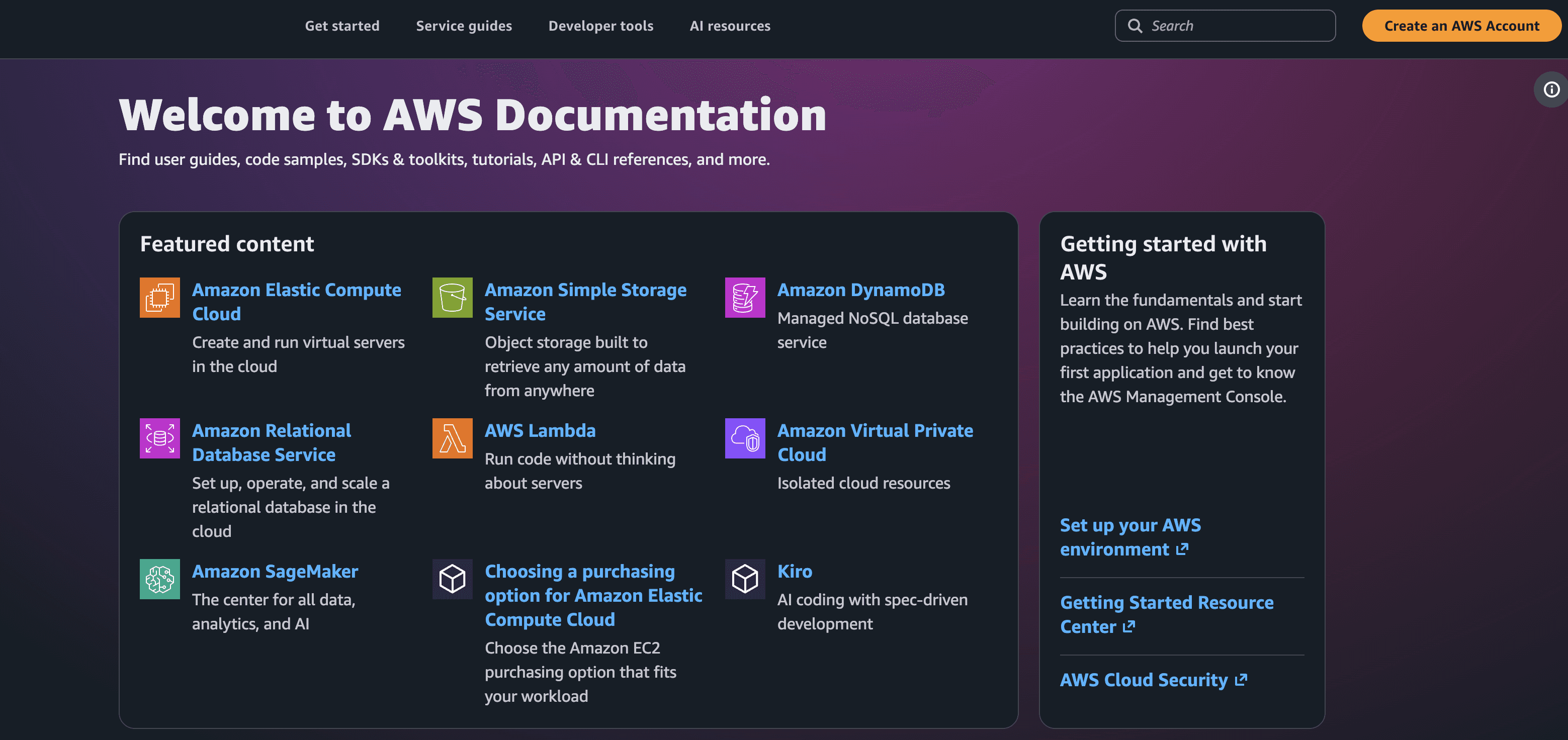
Task: Follow Set up your AWS environment link
Action: 1130,537
